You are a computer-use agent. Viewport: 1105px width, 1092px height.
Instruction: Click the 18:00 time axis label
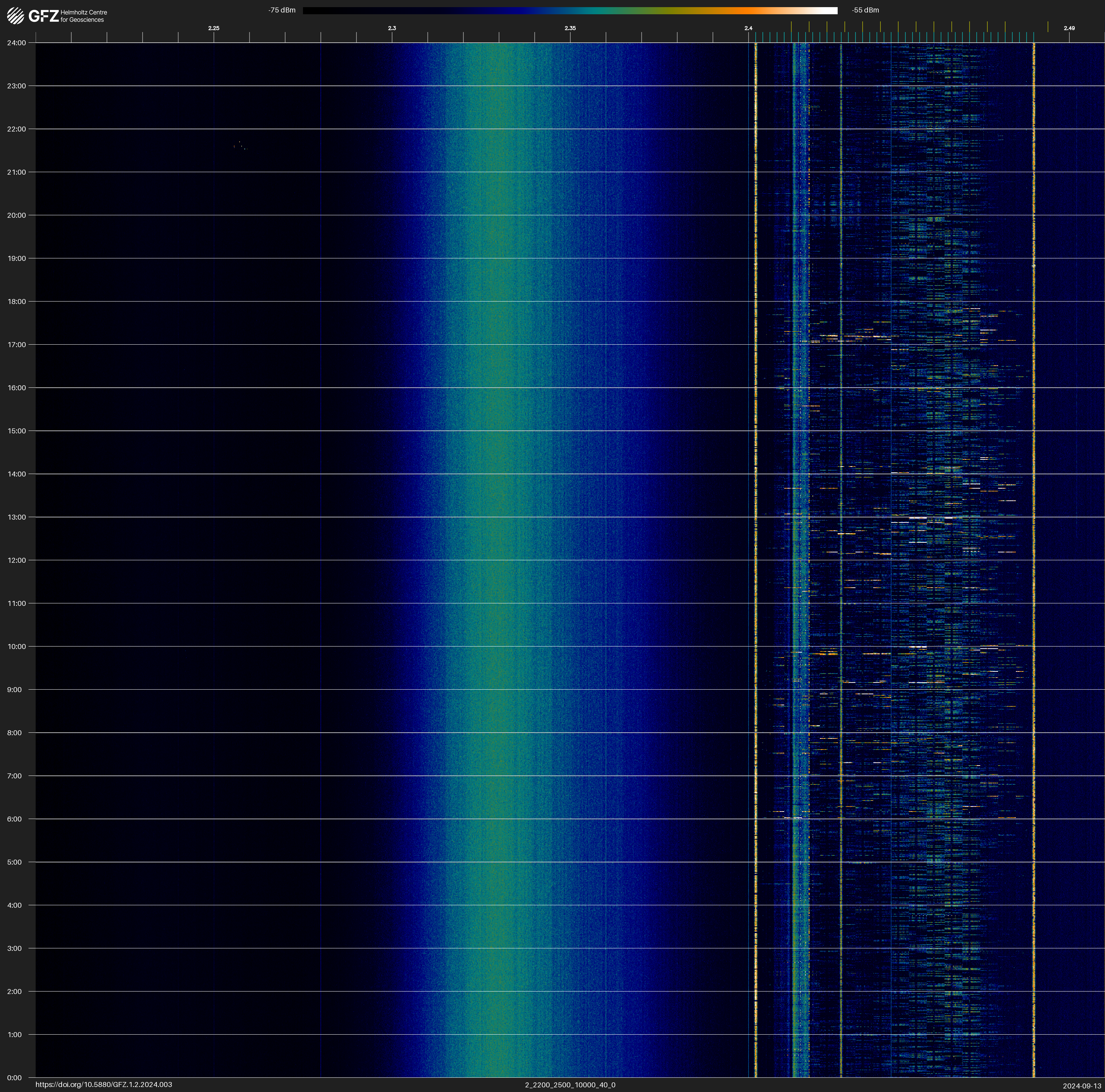(17, 301)
